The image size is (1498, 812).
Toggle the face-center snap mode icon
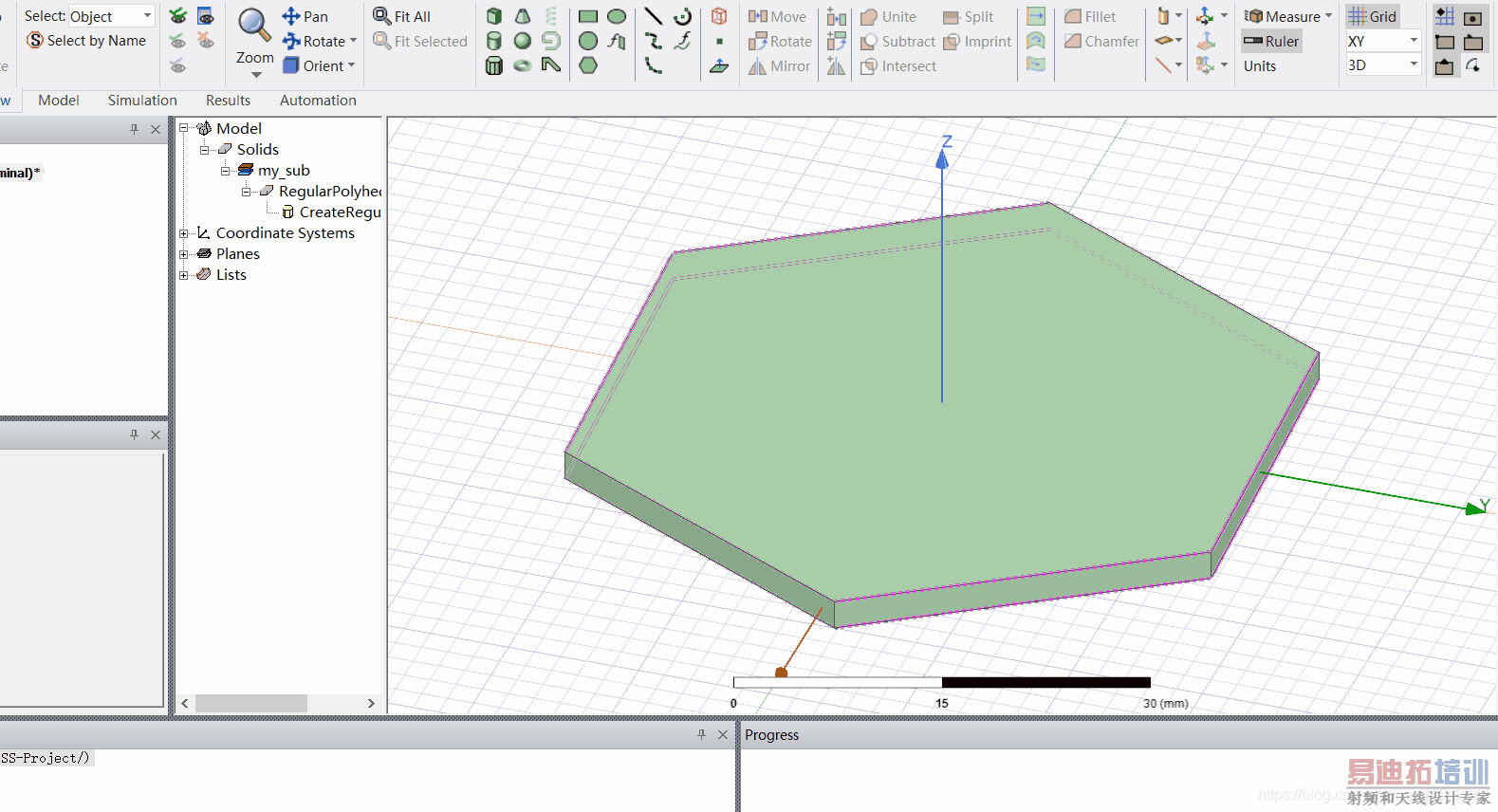(x=1473, y=18)
